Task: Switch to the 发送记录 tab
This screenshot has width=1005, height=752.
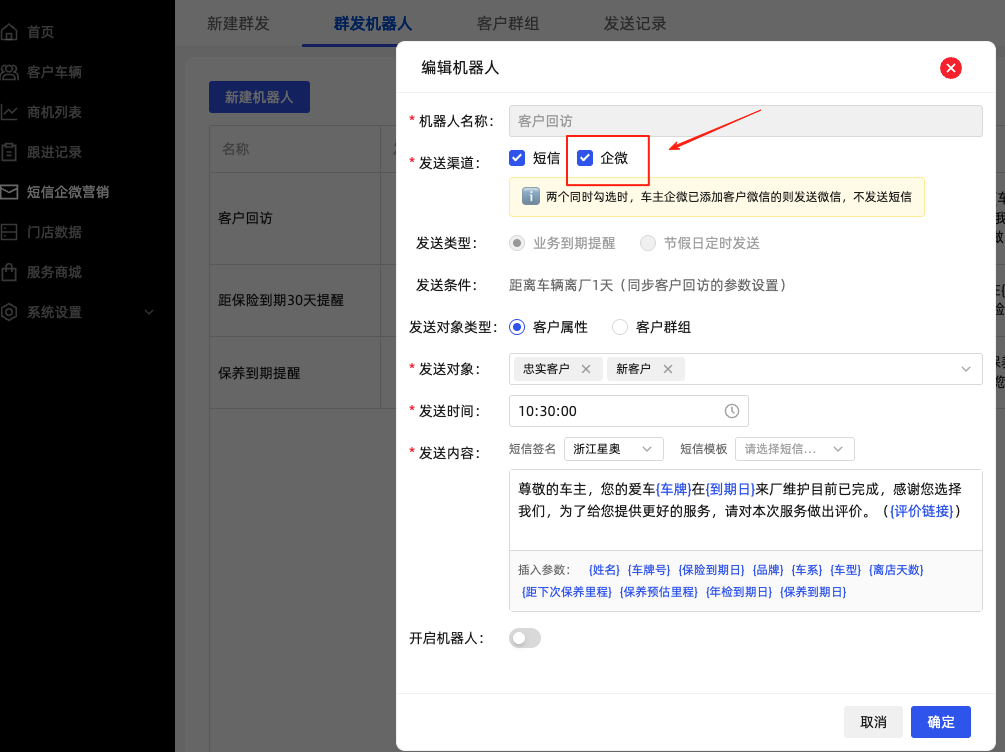Action: click(635, 24)
